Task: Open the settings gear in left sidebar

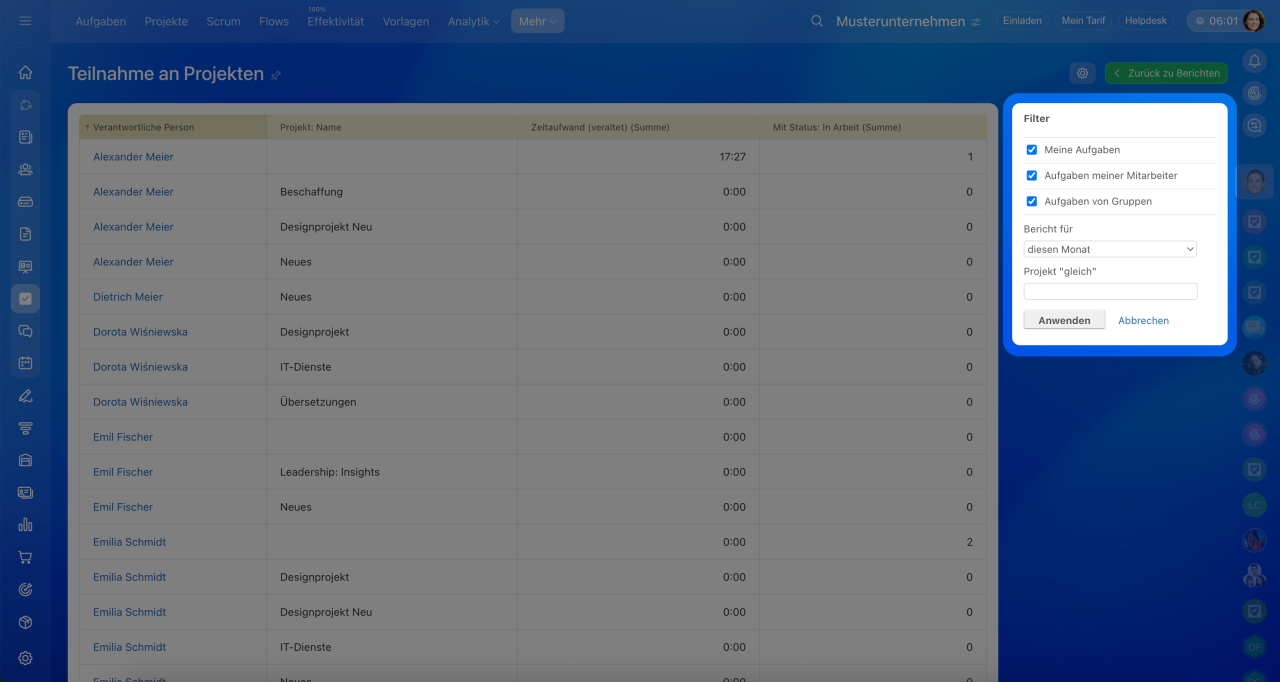Action: click(x=25, y=657)
